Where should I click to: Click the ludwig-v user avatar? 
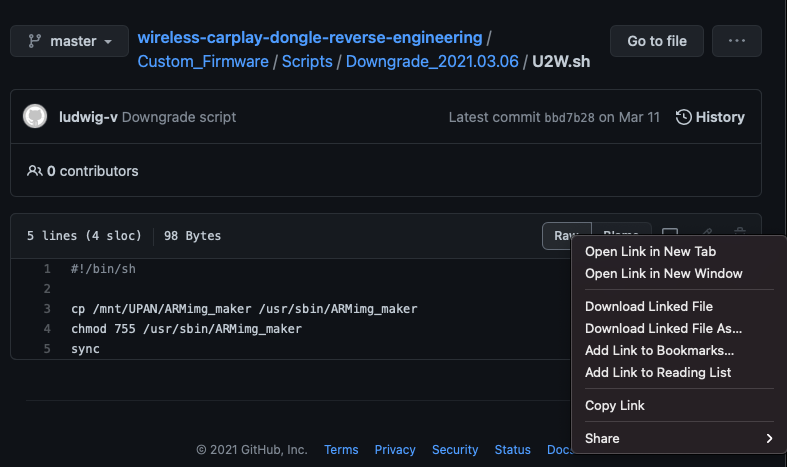click(x=35, y=117)
